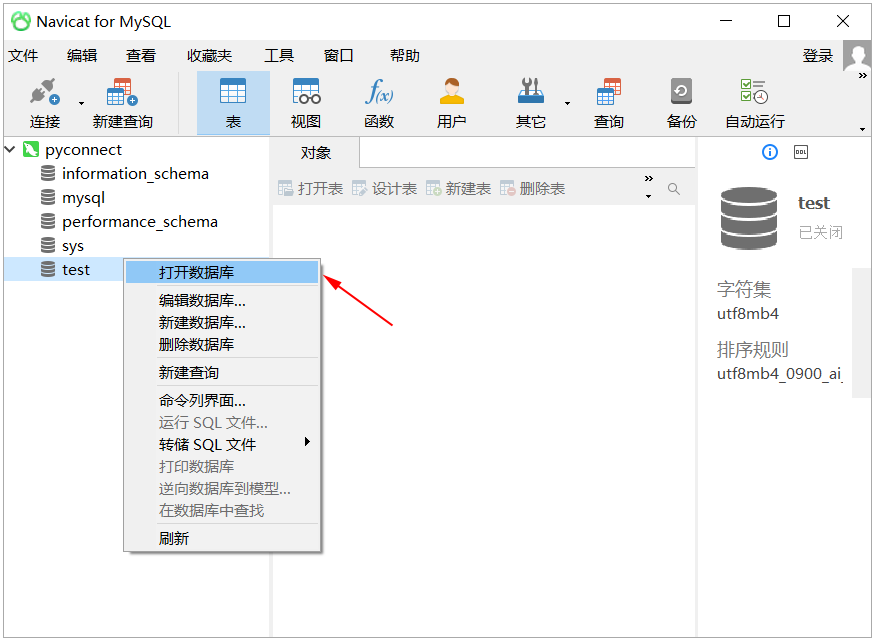875x642 pixels.
Task: Collapse the pyconnect connection tree
Action: point(10,149)
